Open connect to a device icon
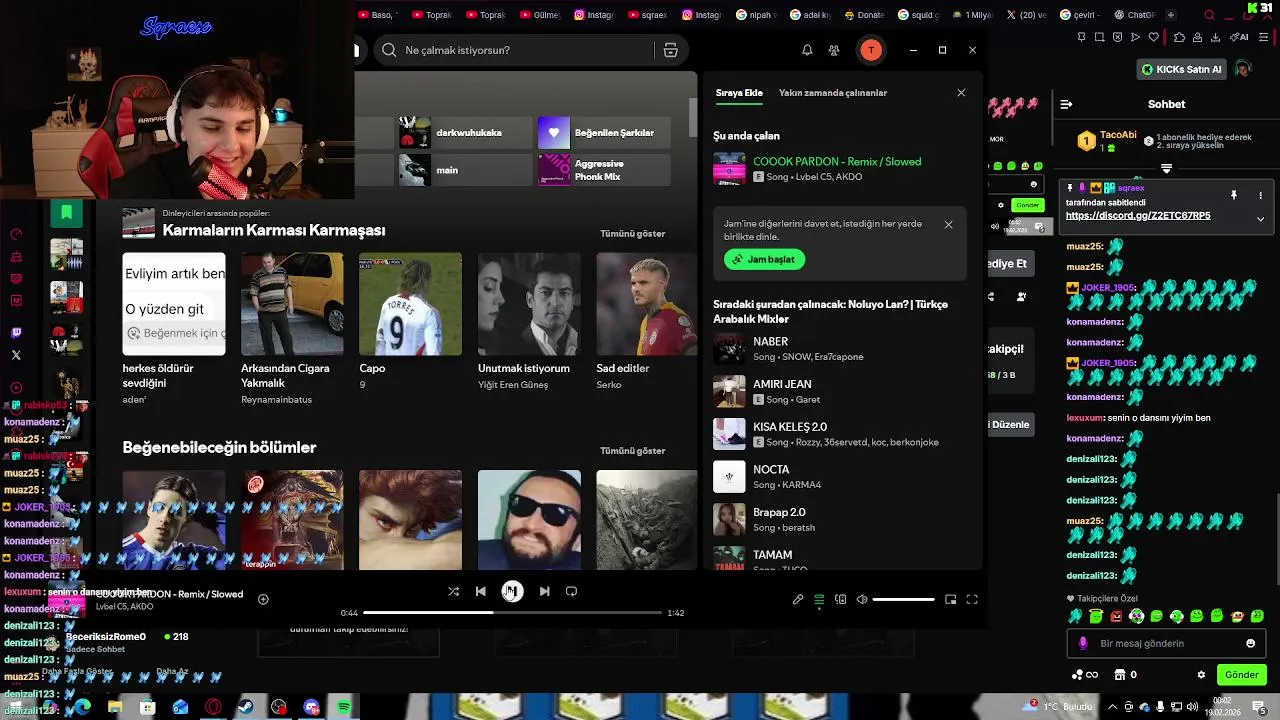The width and height of the screenshot is (1280, 720). (x=840, y=600)
